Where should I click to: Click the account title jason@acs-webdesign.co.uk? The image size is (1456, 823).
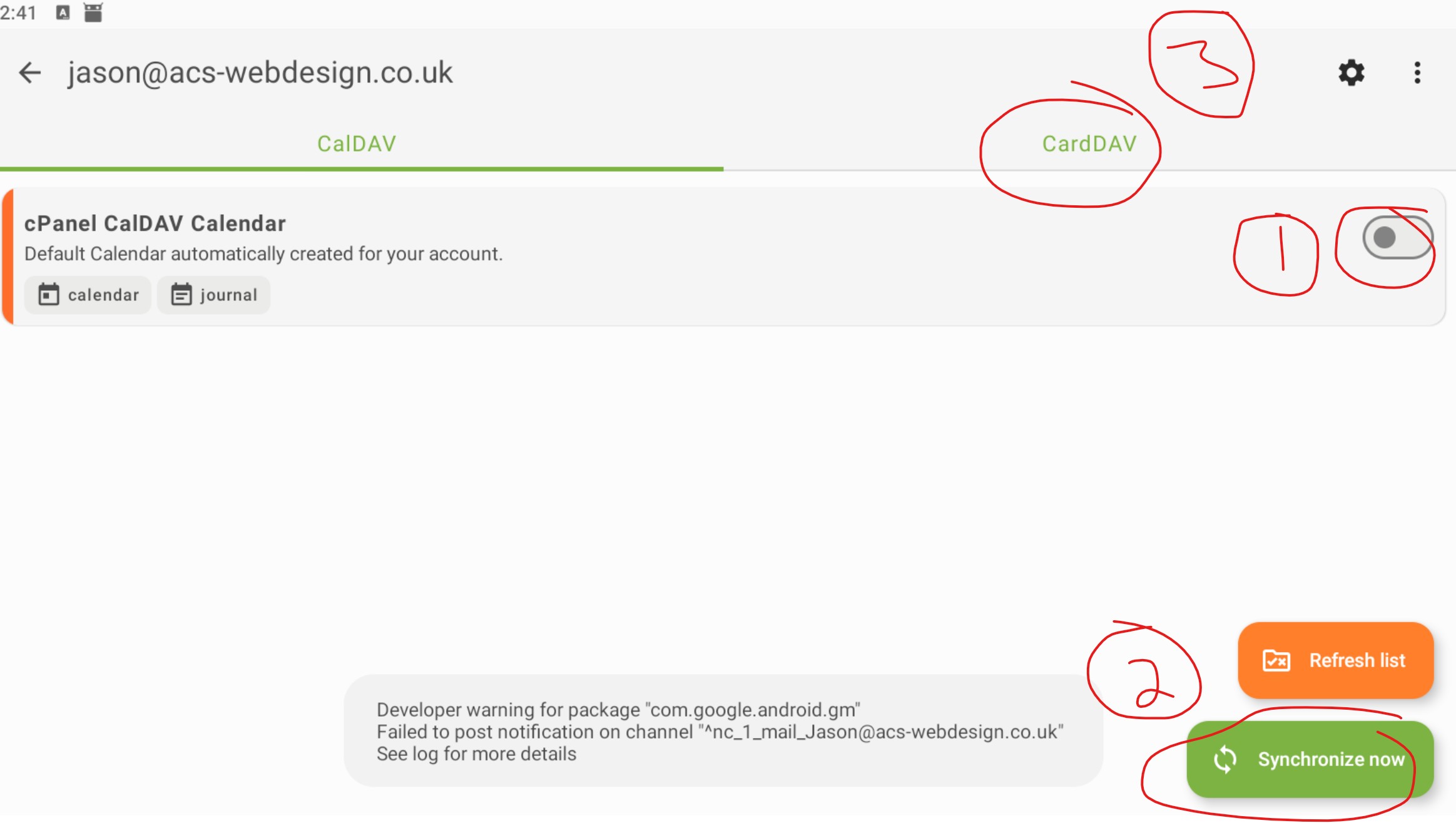tap(260, 73)
